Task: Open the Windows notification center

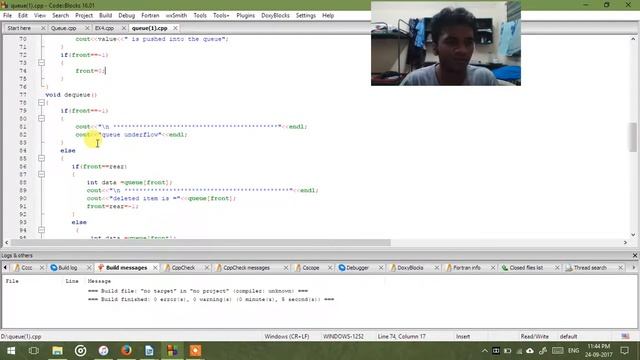Action: point(624,351)
